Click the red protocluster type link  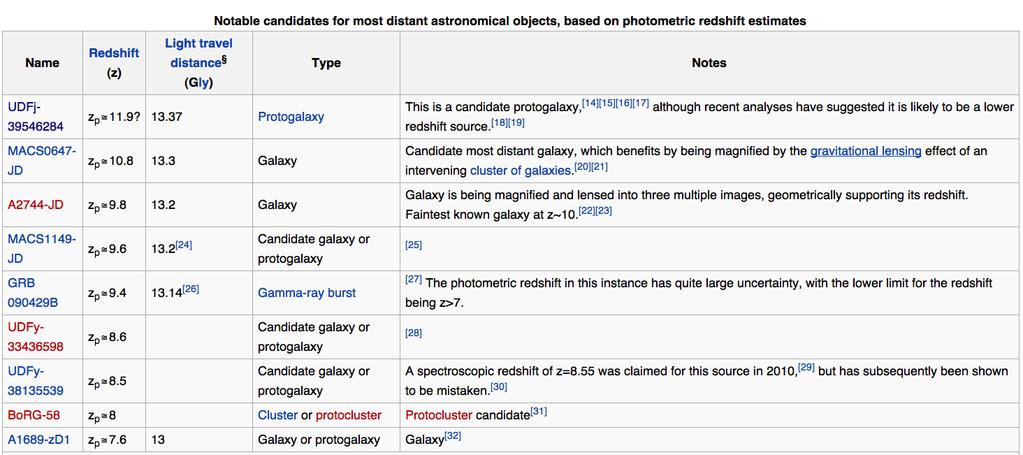point(348,415)
